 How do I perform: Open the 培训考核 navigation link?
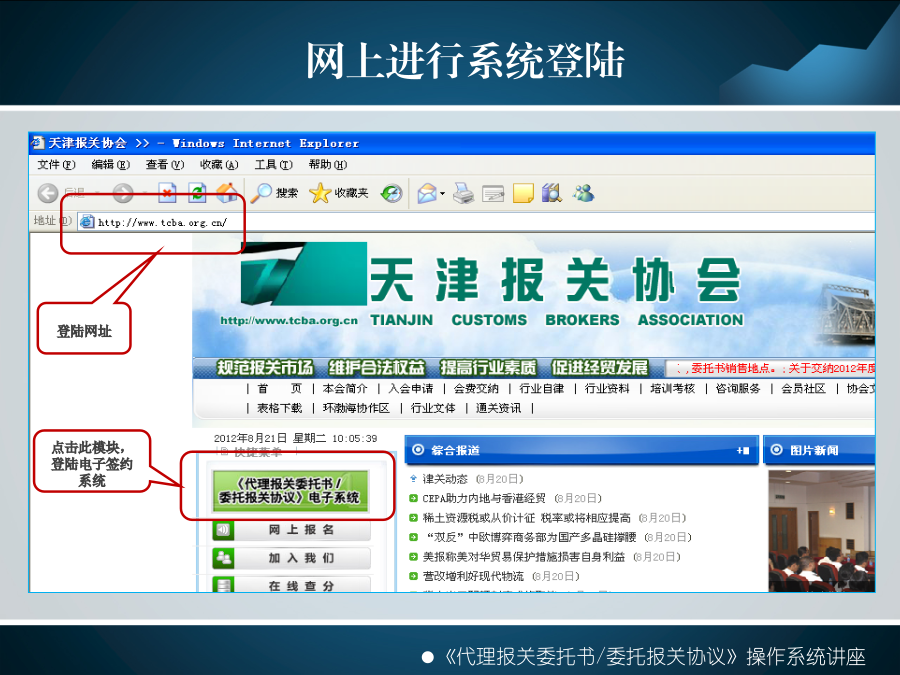[x=673, y=389]
